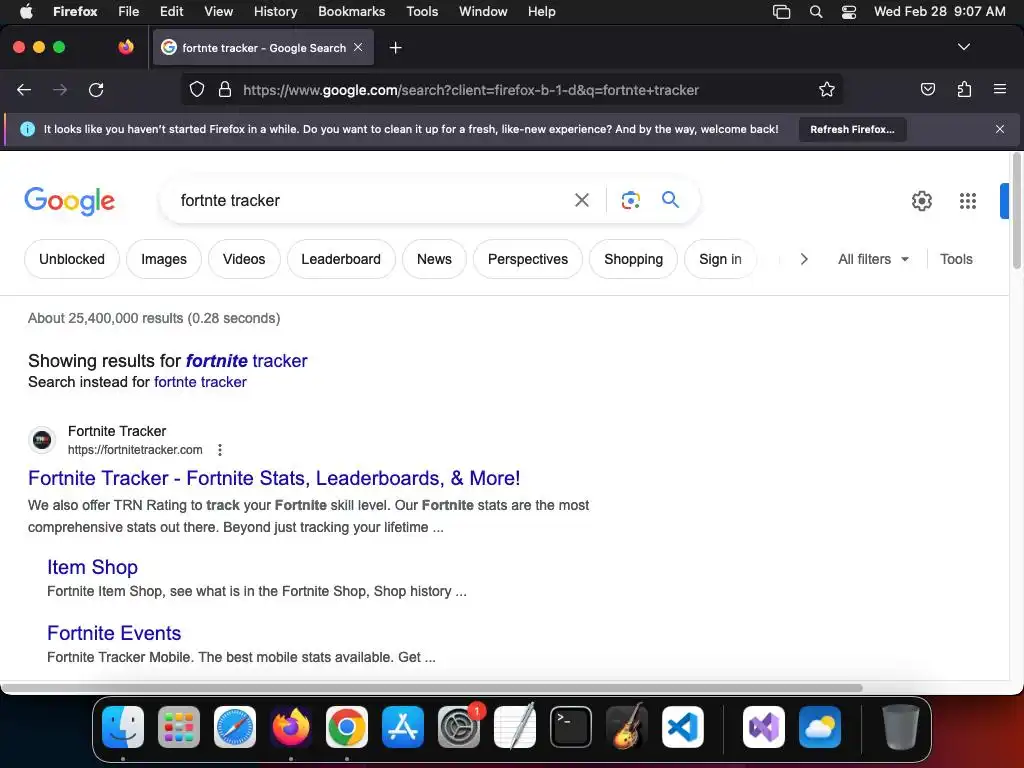Open the Bookmarks menu
This screenshot has height=768, width=1024.
351,12
